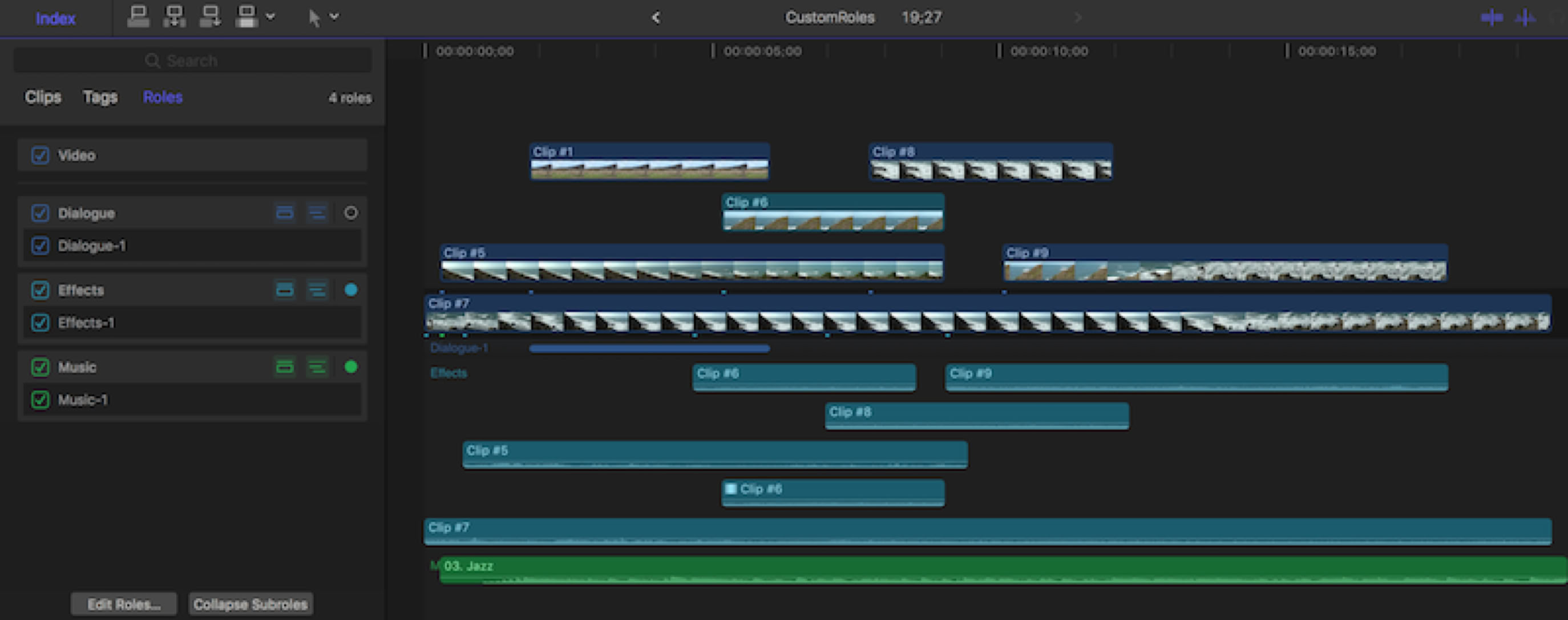1568x620 pixels.
Task: Focus the Effects role with its circle
Action: (350, 290)
